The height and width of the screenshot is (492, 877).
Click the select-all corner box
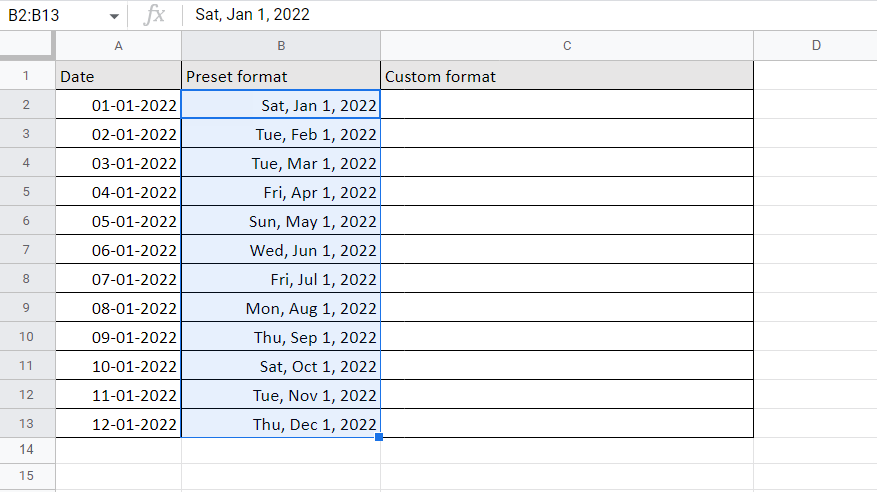pos(27,45)
